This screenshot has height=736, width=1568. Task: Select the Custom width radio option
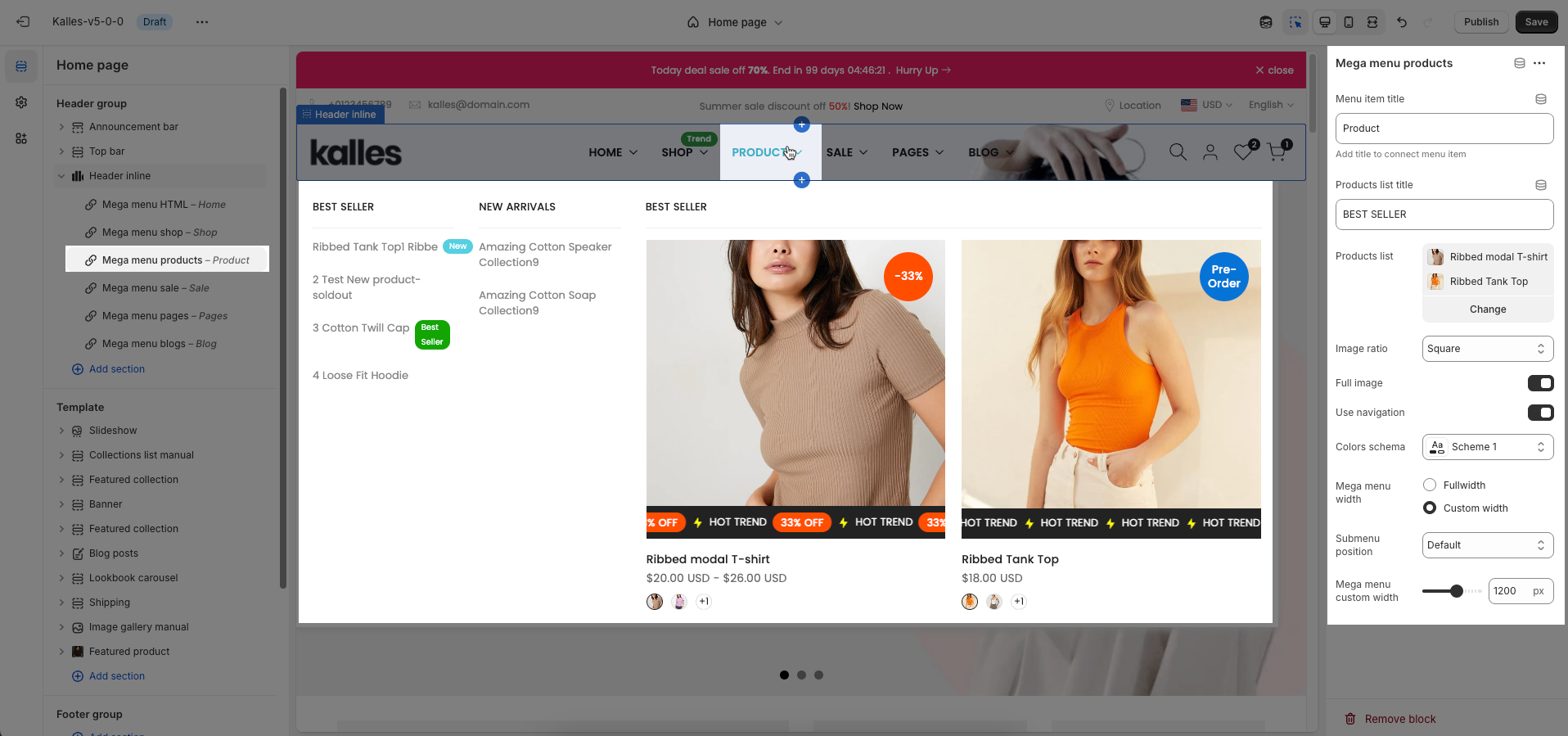[x=1430, y=508]
